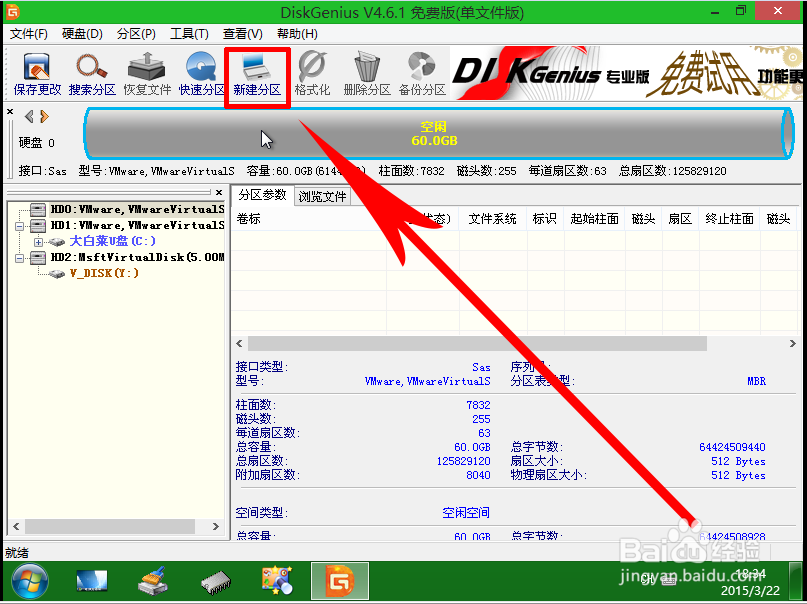Open the Windows Start orb
The width and height of the screenshot is (807, 604).
[x=30, y=582]
